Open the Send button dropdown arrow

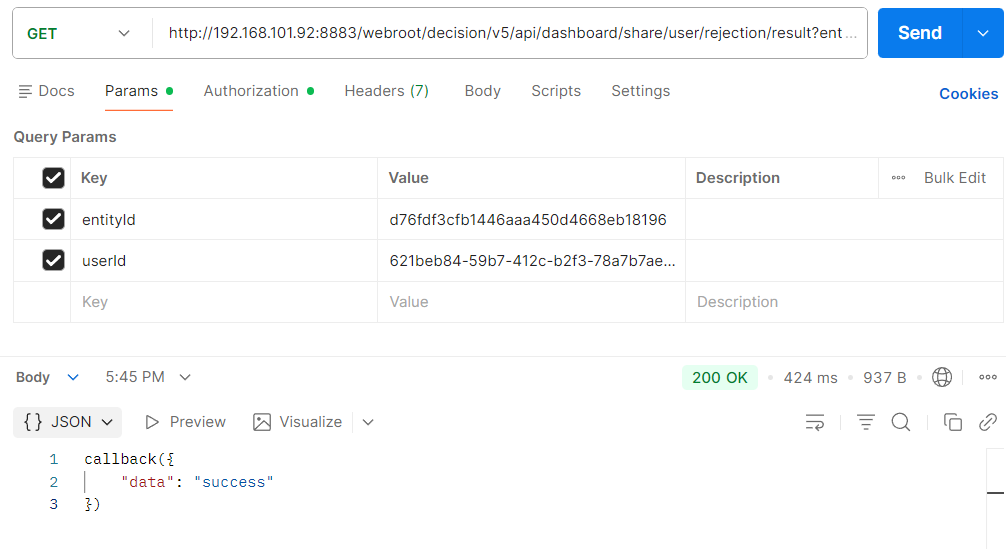tap(983, 33)
